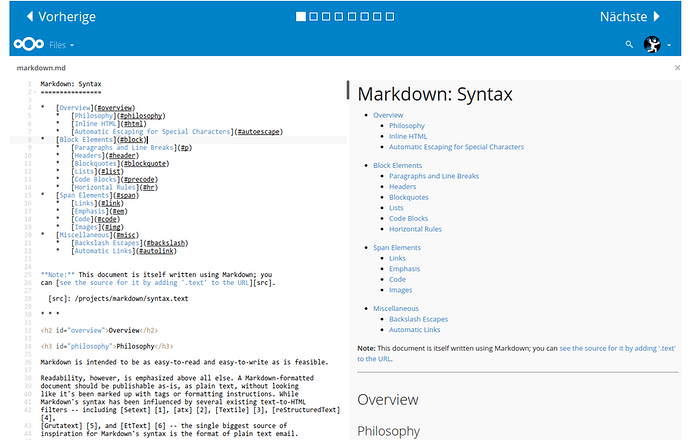
Task: Open the Horizontal Rules preview link
Action: tap(415, 229)
